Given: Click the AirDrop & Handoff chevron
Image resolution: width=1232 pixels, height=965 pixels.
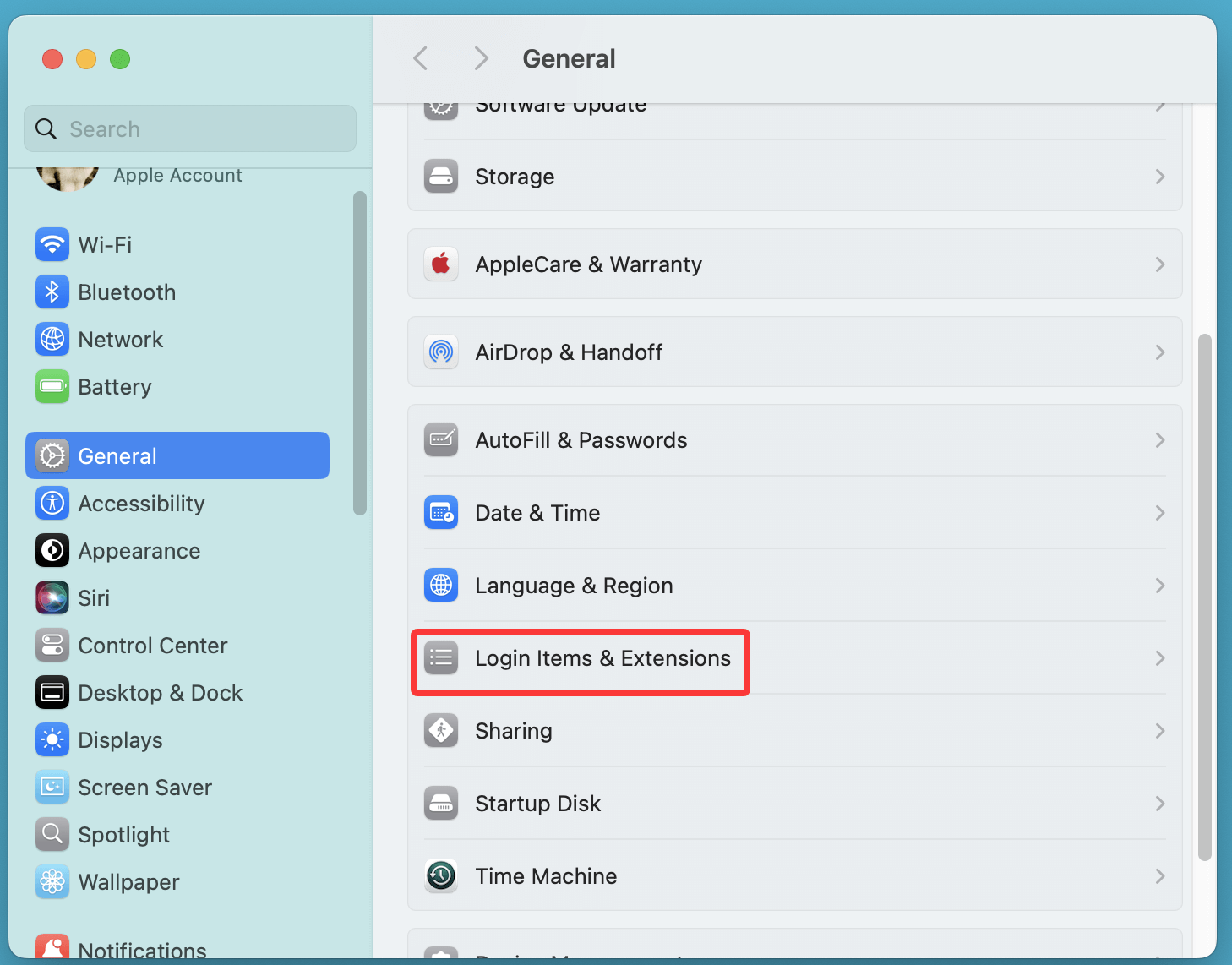Looking at the screenshot, I should (x=1159, y=352).
